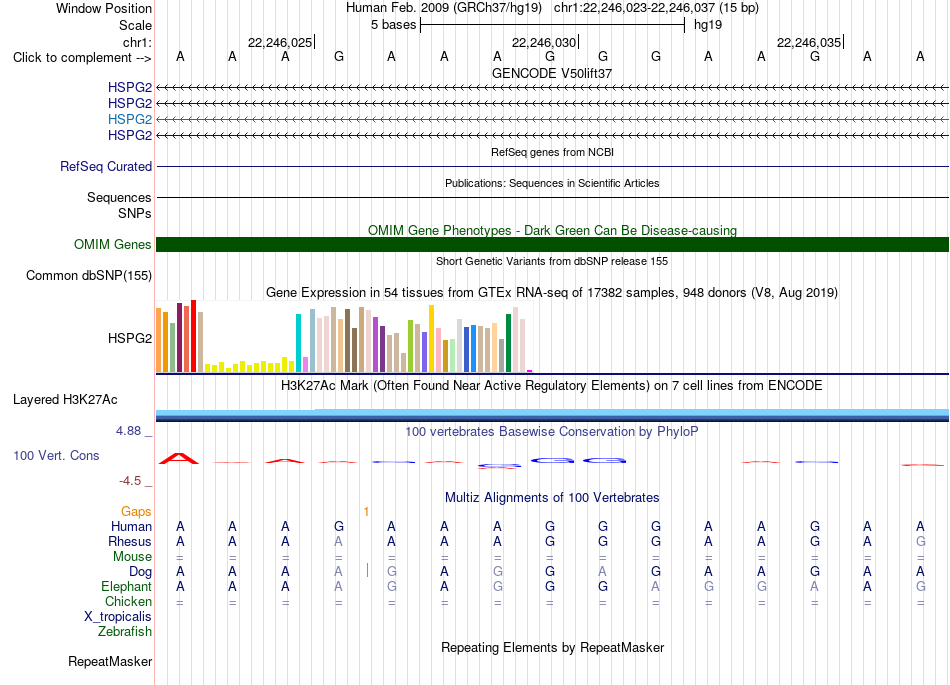Open the Common dbSNP(155) track label
Screen dimensions: 950x685
[89, 276]
